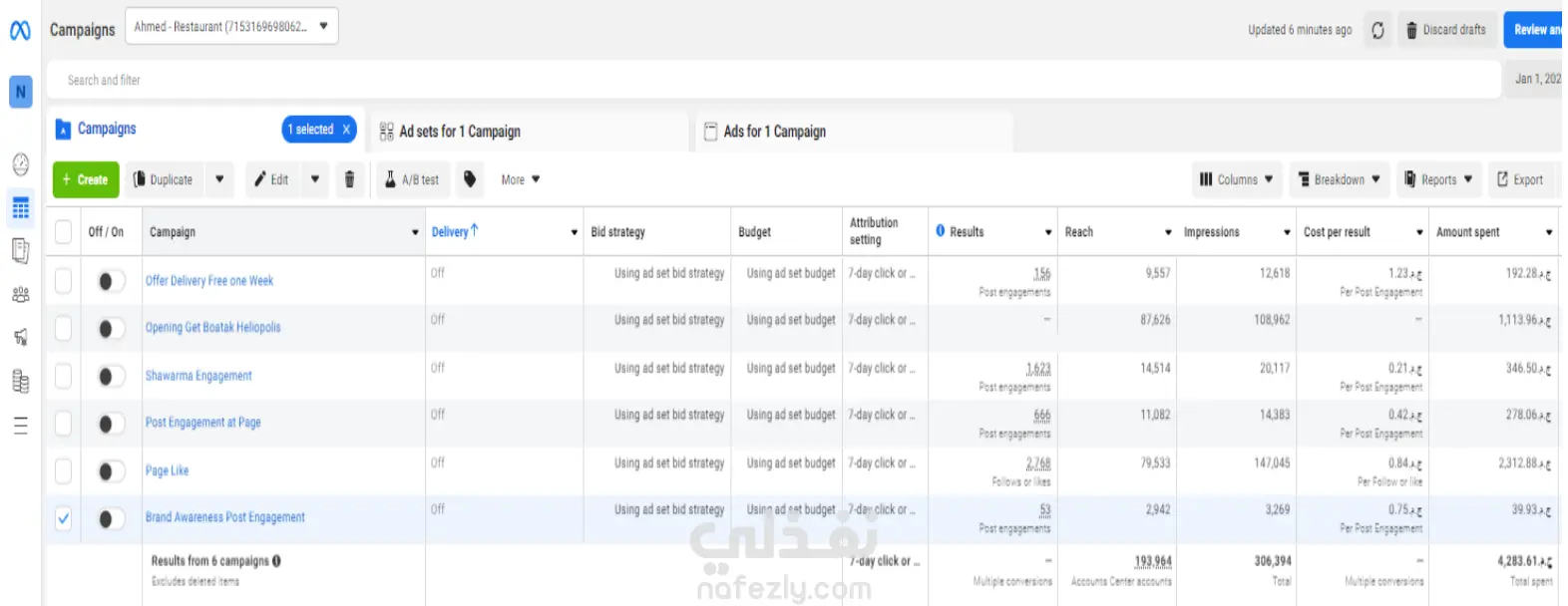
Task: Open the Shawarma Engagement campaign link
Action: click(x=198, y=376)
